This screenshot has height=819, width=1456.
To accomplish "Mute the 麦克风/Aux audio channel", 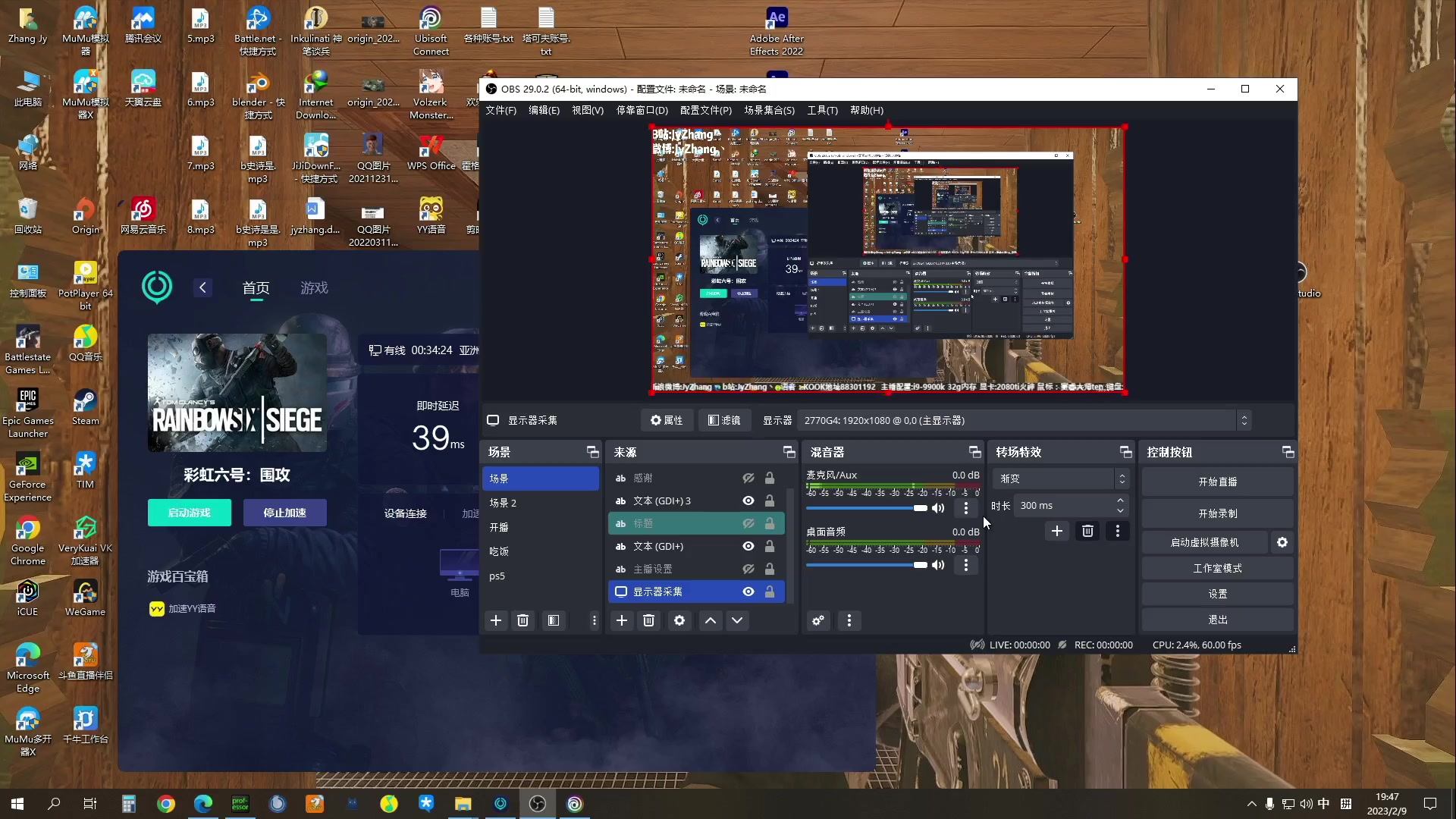I will [939, 508].
